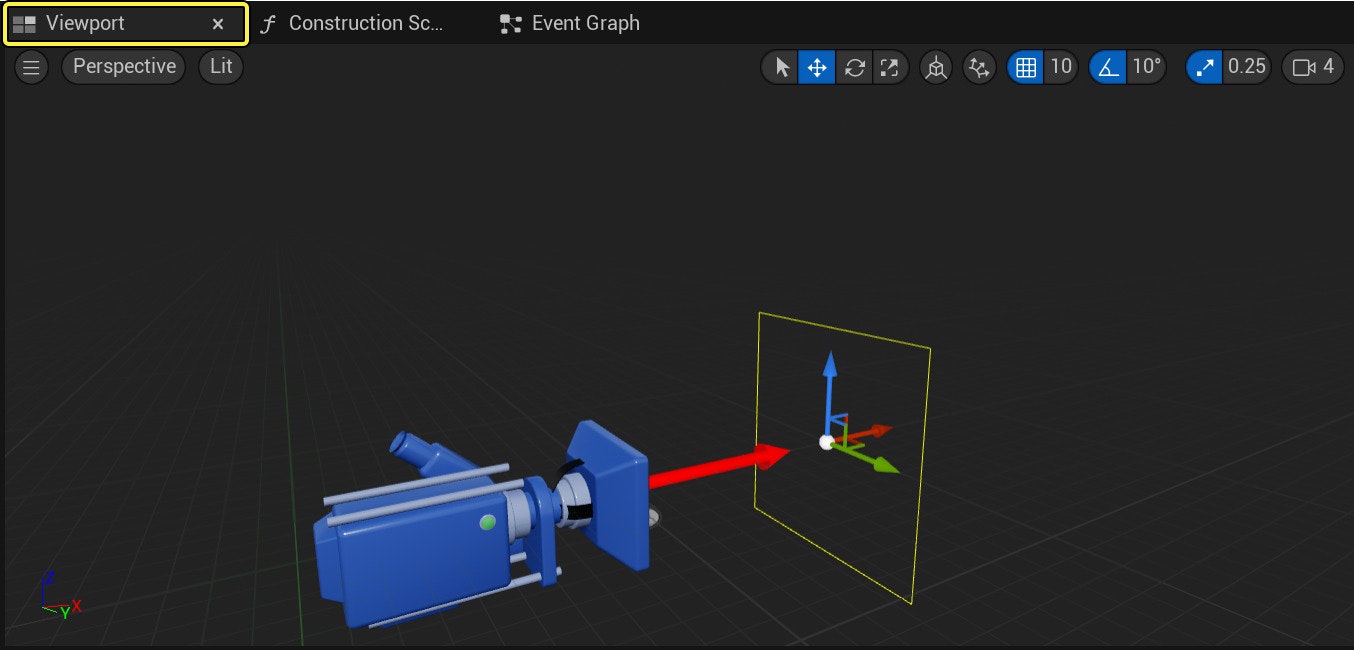Viewport: 1354px width, 650px height.
Task: Toggle scale snapping
Action: pyautogui.click(x=1203, y=67)
